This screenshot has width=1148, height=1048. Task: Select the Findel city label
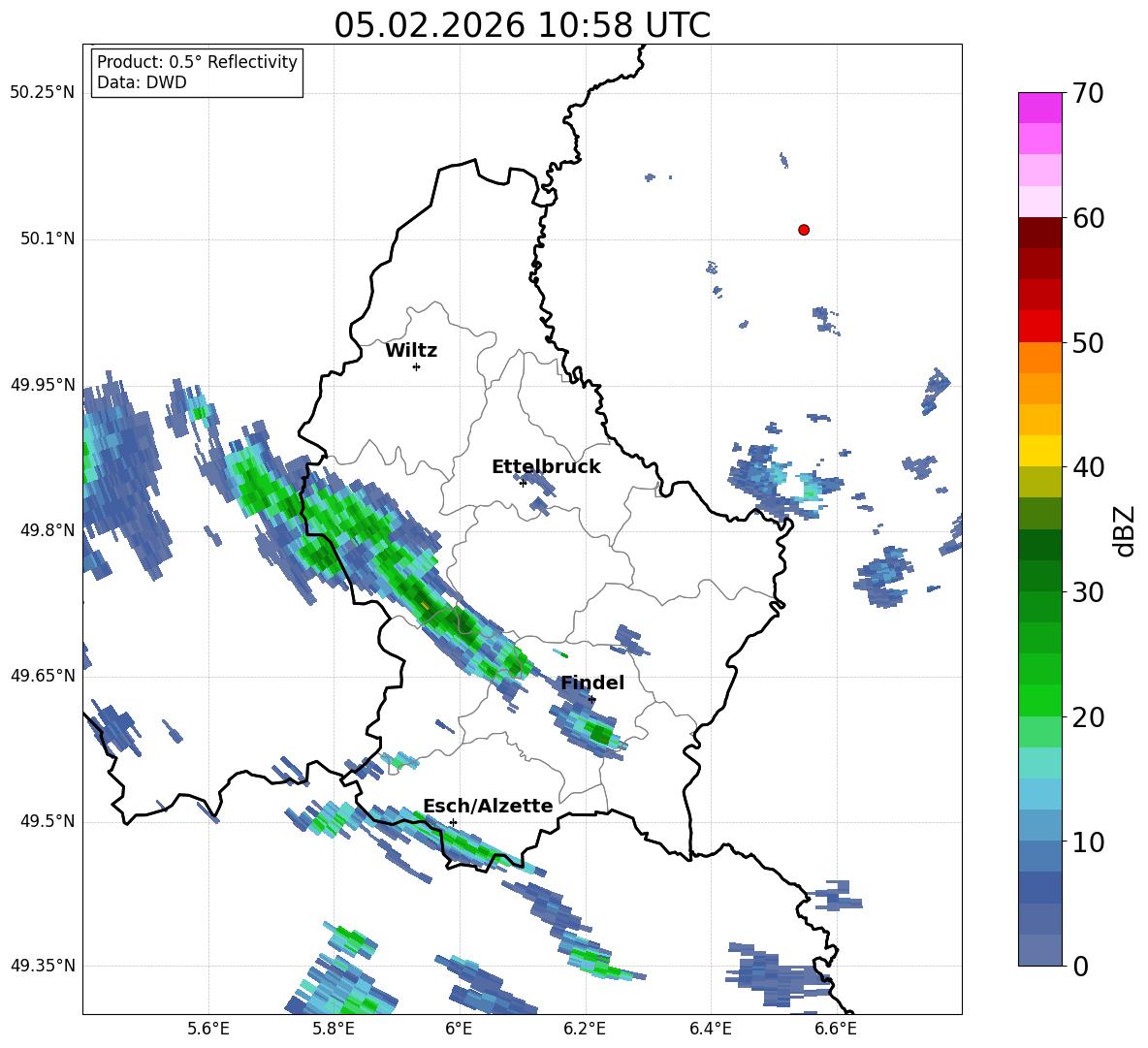click(592, 683)
